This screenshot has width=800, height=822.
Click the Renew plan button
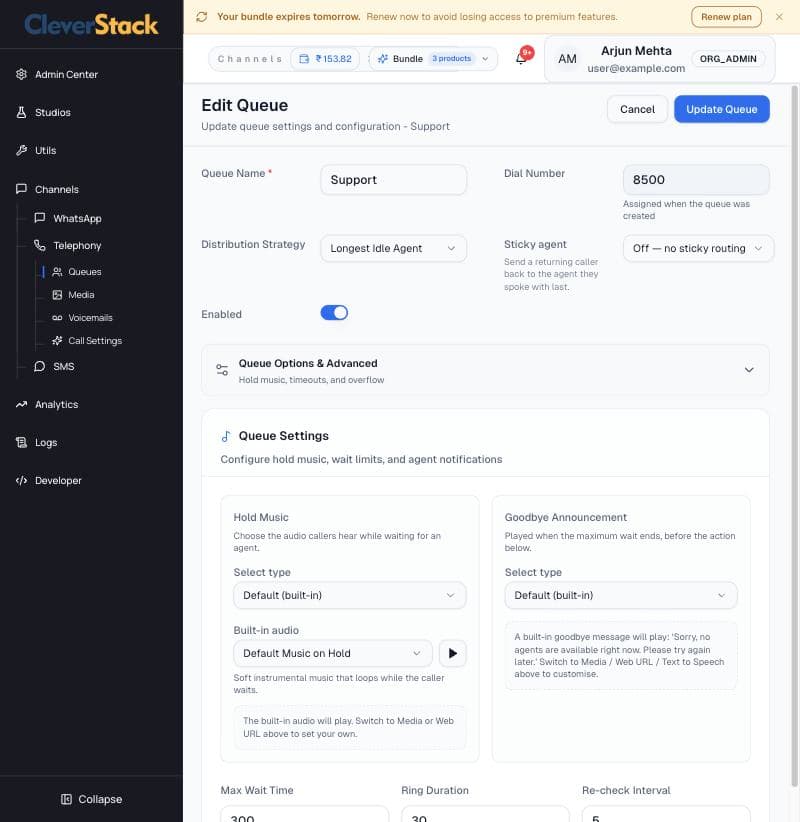click(x=726, y=17)
